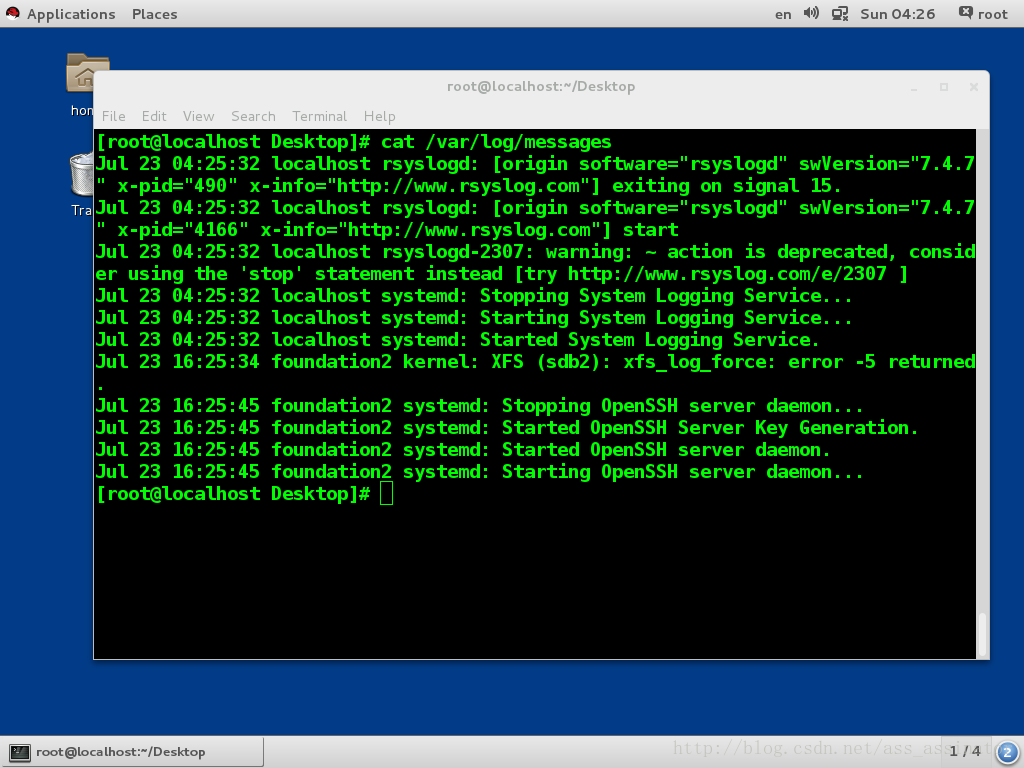Viewport: 1024px width, 768px height.
Task: Open the volume speaker icon
Action: point(811,13)
